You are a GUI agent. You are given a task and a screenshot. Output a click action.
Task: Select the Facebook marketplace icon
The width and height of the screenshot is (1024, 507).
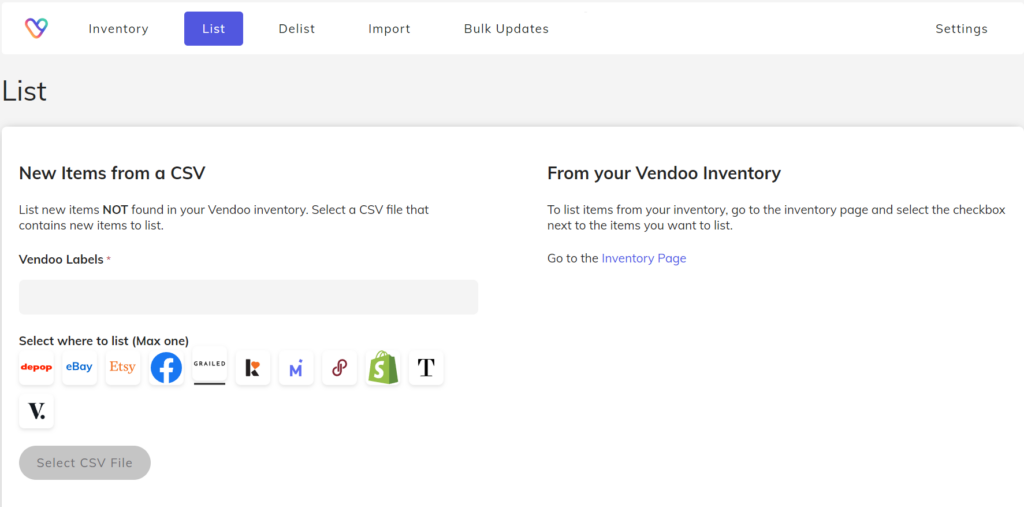pyautogui.click(x=167, y=368)
